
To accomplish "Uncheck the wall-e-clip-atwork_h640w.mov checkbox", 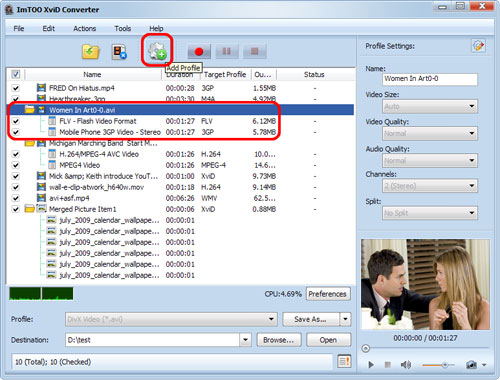I will [x=16, y=187].
